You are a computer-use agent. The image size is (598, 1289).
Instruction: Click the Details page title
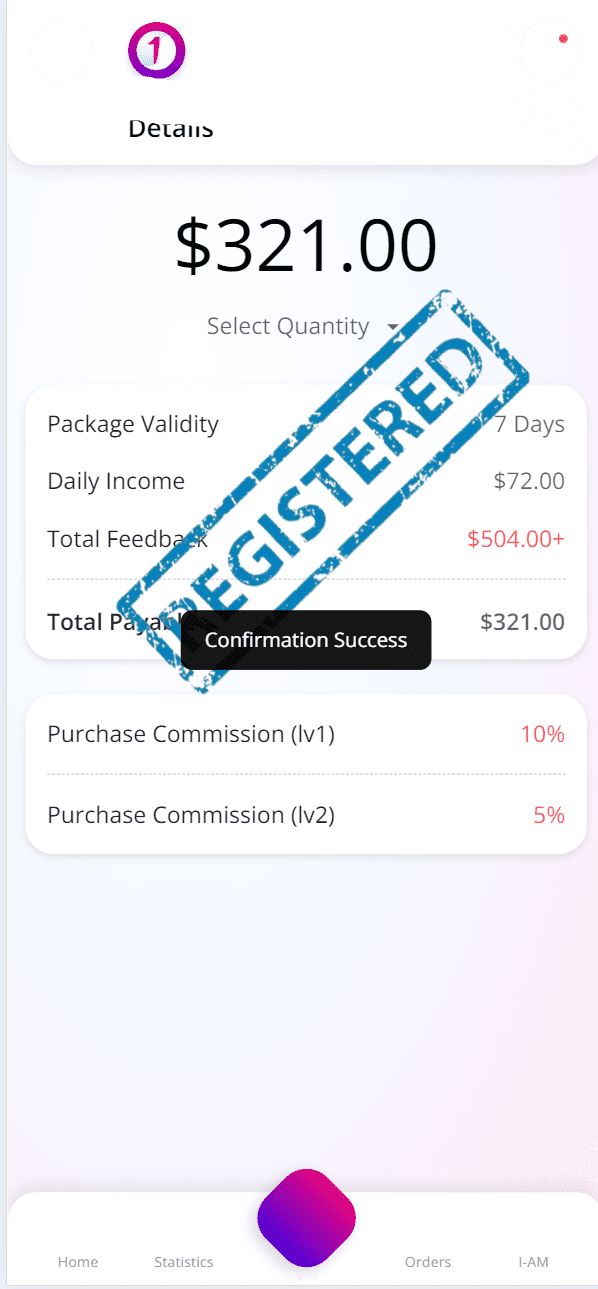click(x=171, y=128)
